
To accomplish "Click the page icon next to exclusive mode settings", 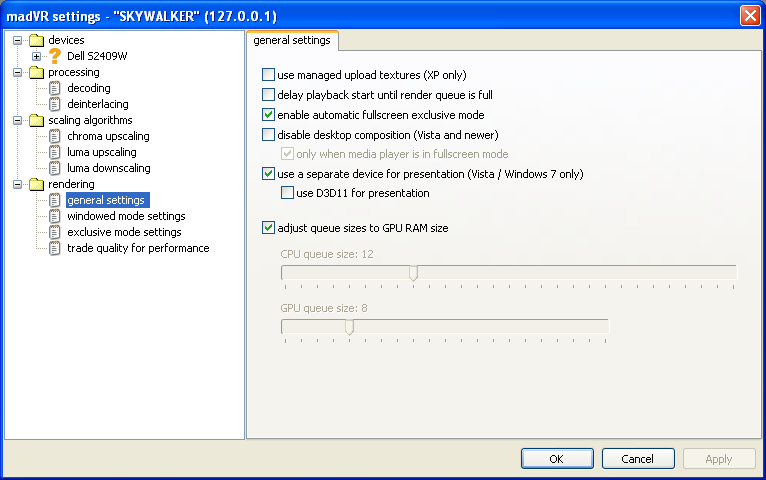I will click(55, 232).
